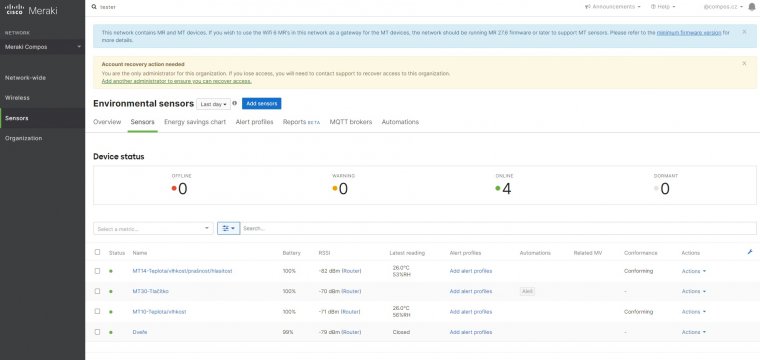Open the MT10-Teplota/vlhkost sensor link
This screenshot has width=760, height=360.
[159, 312]
